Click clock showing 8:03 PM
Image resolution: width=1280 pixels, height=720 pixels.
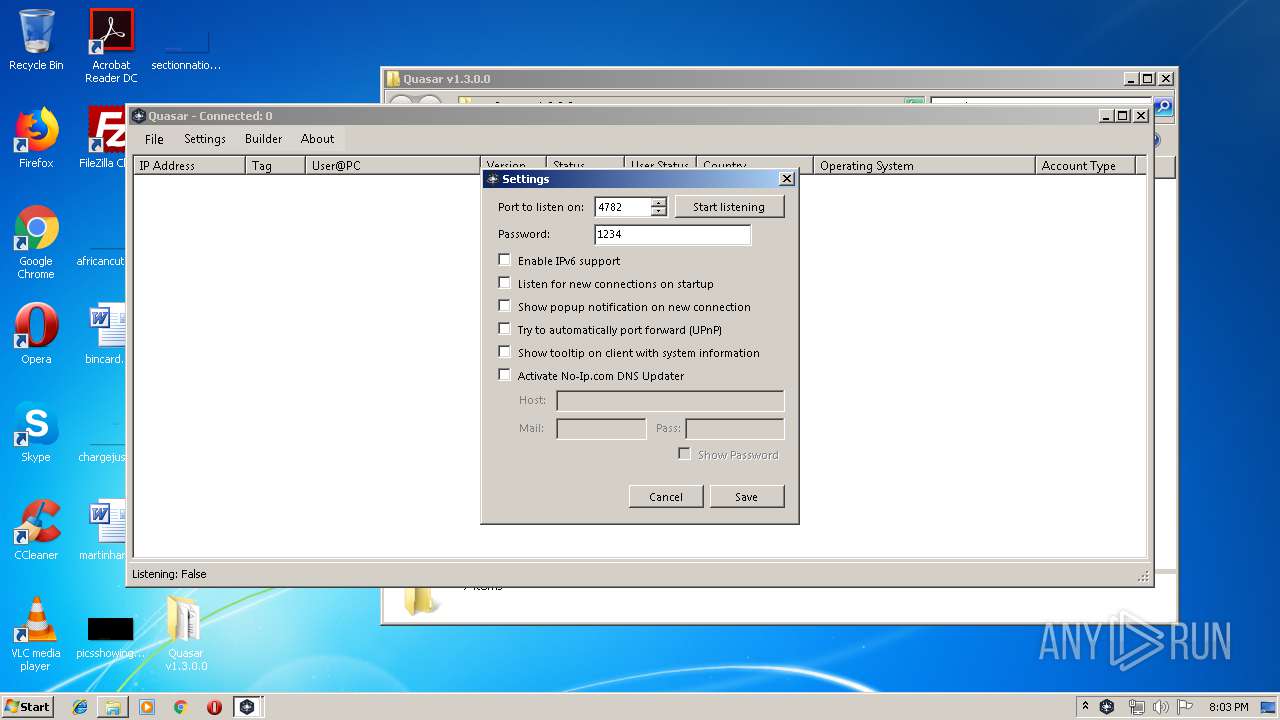click(x=1228, y=707)
